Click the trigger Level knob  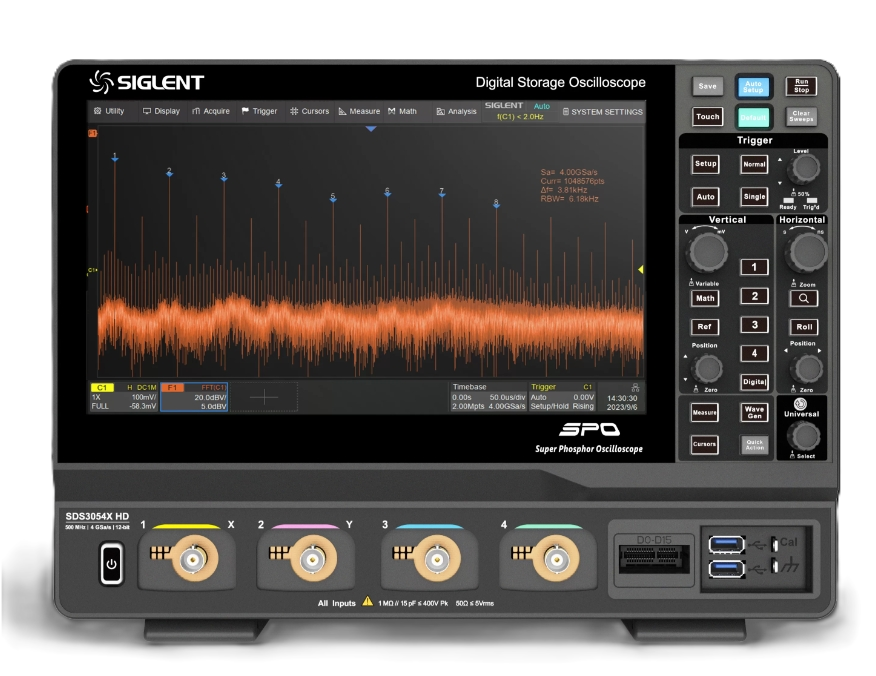802,168
